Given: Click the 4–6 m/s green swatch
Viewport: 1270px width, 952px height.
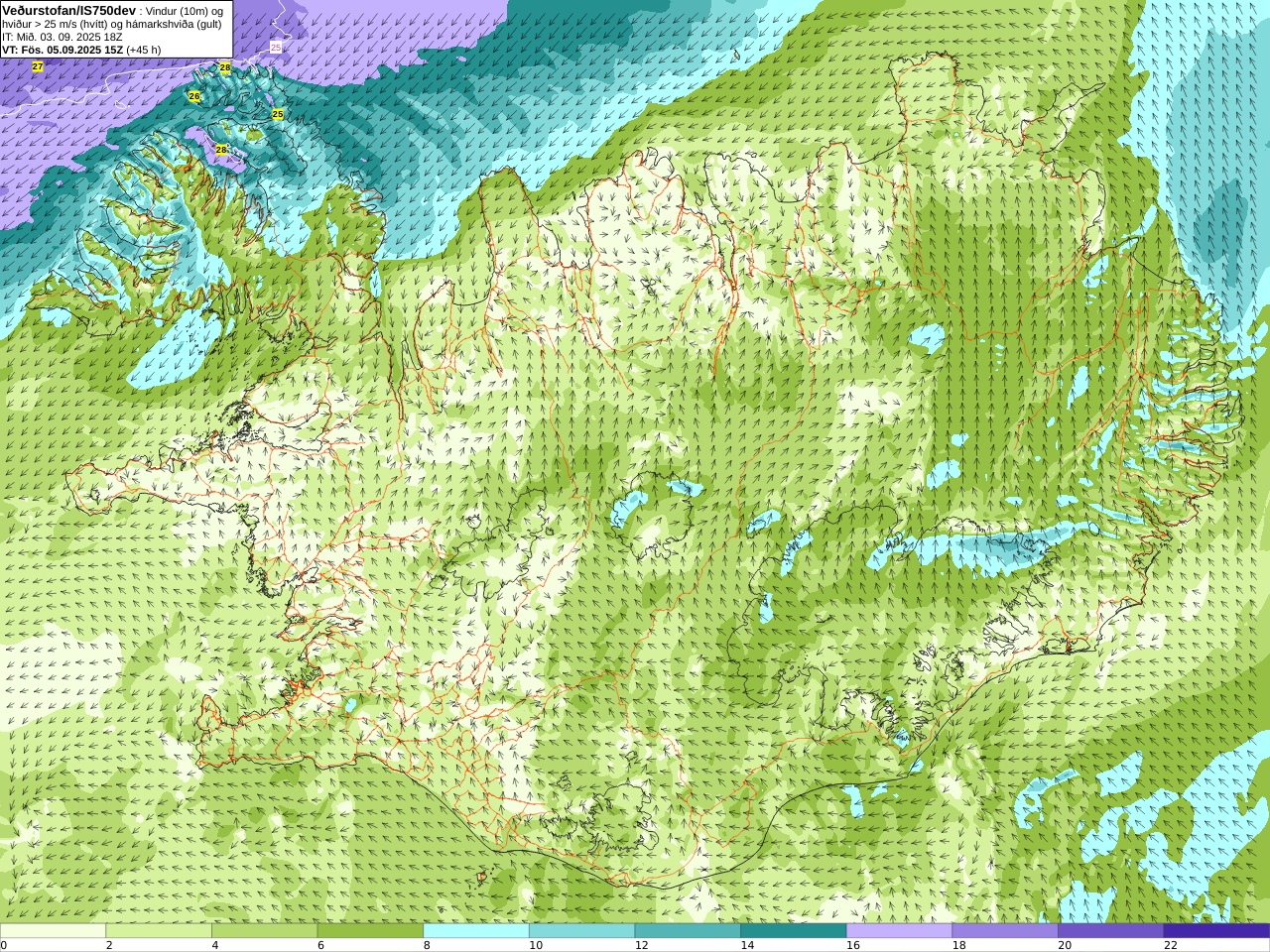Looking at the screenshot, I should point(264,931).
